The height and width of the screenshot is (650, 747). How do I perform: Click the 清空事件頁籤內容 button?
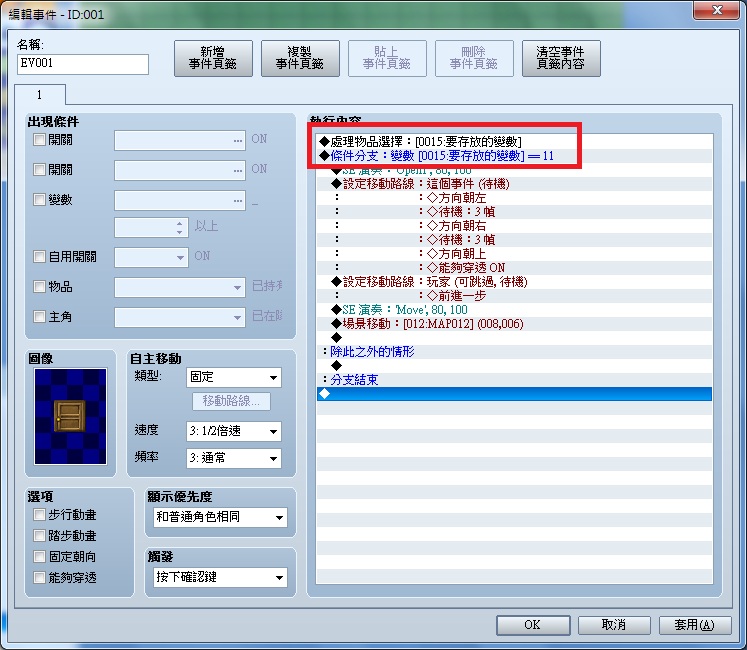(561, 58)
